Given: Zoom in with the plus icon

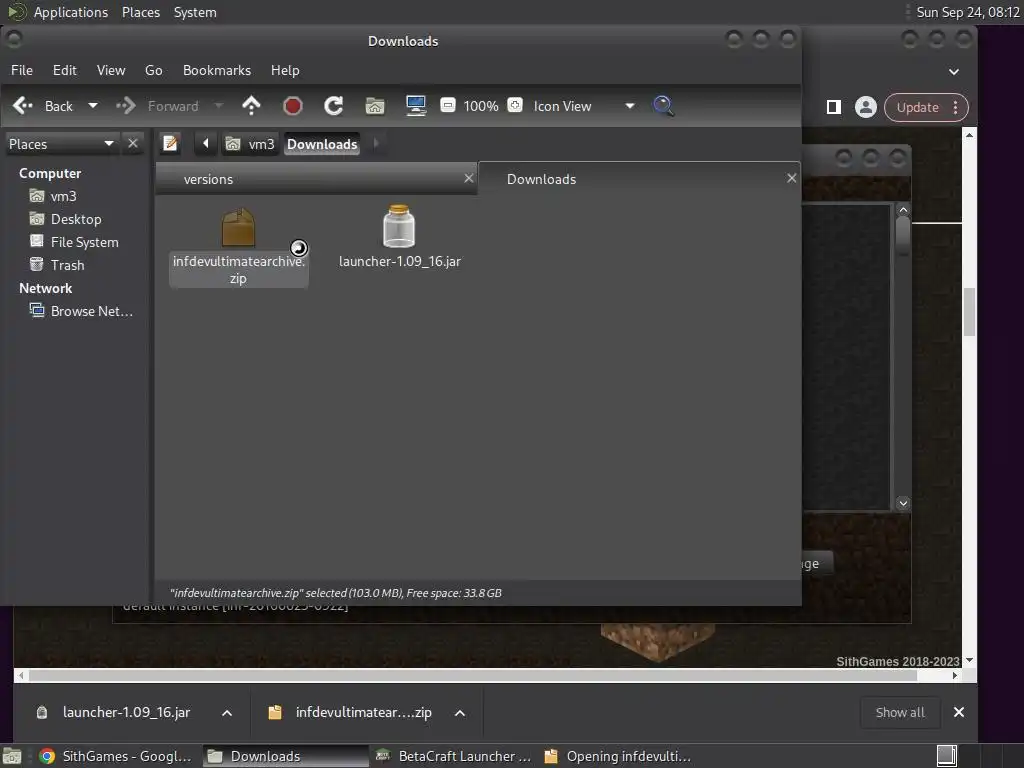Looking at the screenshot, I should 515,105.
